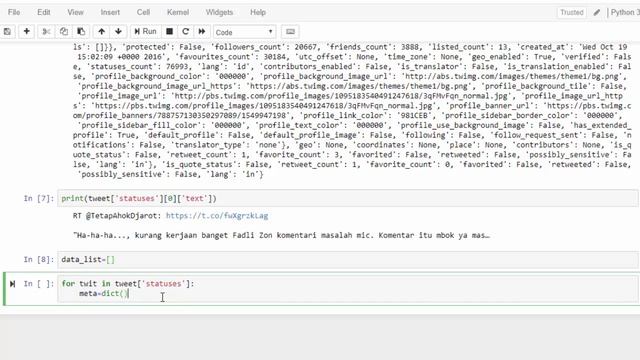Cut selected cells with the scissors icon
This screenshot has width=640, height=360.
[46, 31]
